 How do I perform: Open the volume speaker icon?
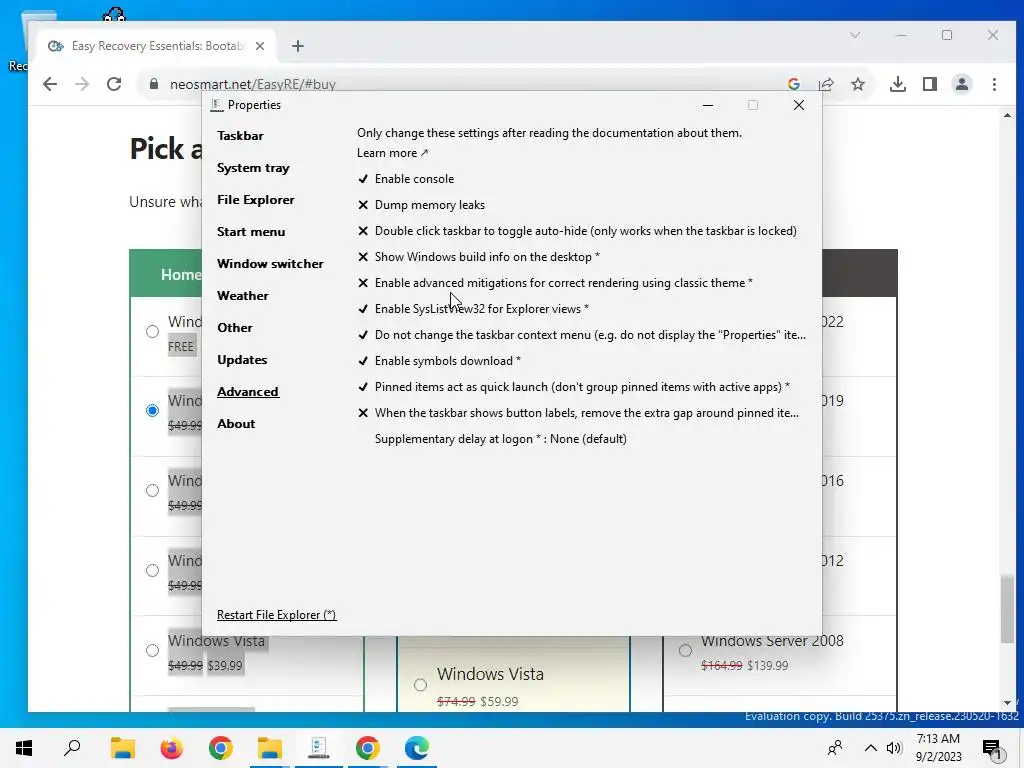coord(894,748)
